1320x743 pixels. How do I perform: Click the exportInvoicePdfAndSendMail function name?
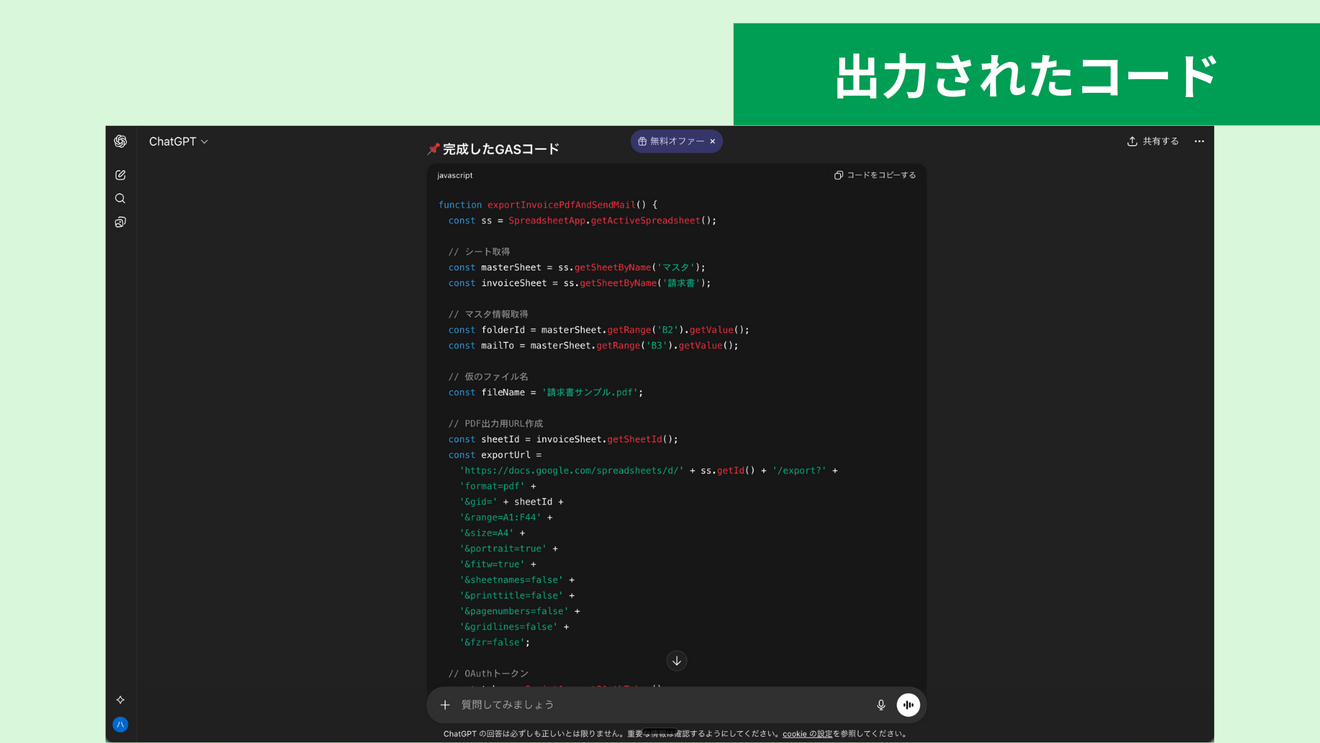click(x=561, y=205)
